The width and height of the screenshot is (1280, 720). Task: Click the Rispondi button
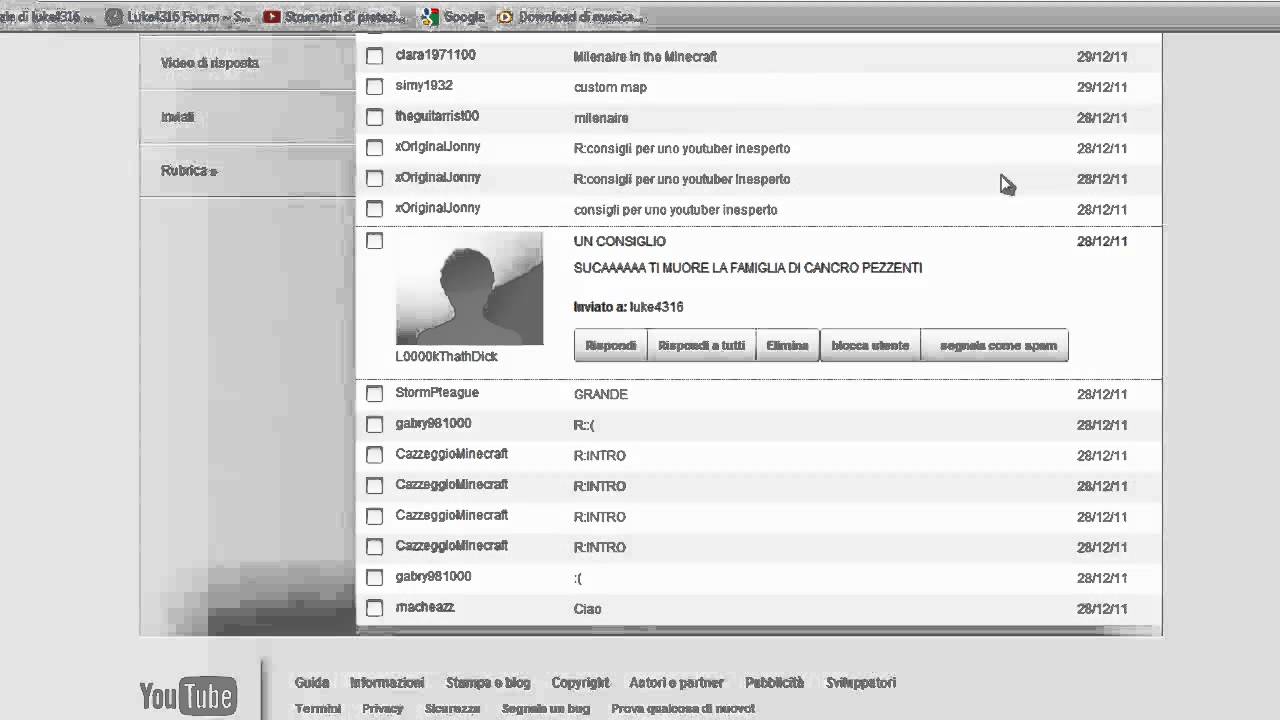tap(610, 345)
